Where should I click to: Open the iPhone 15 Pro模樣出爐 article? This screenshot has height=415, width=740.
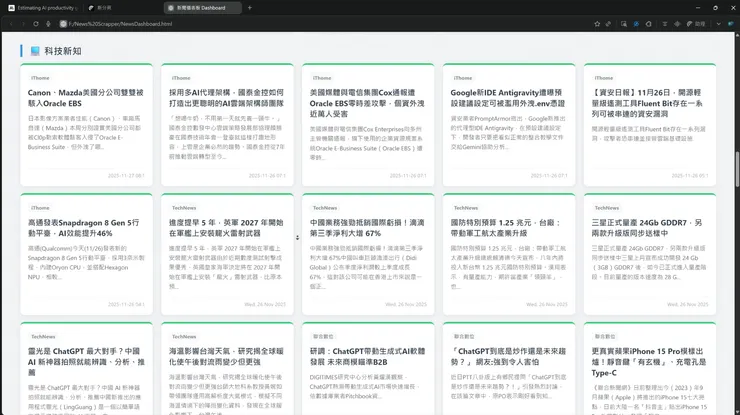click(648, 362)
